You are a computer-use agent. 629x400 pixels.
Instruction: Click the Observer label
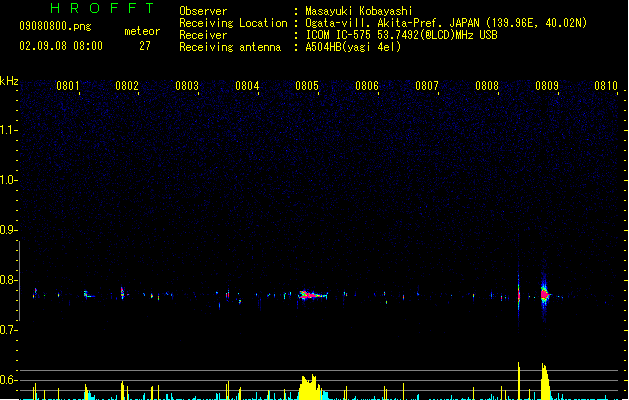point(203,11)
